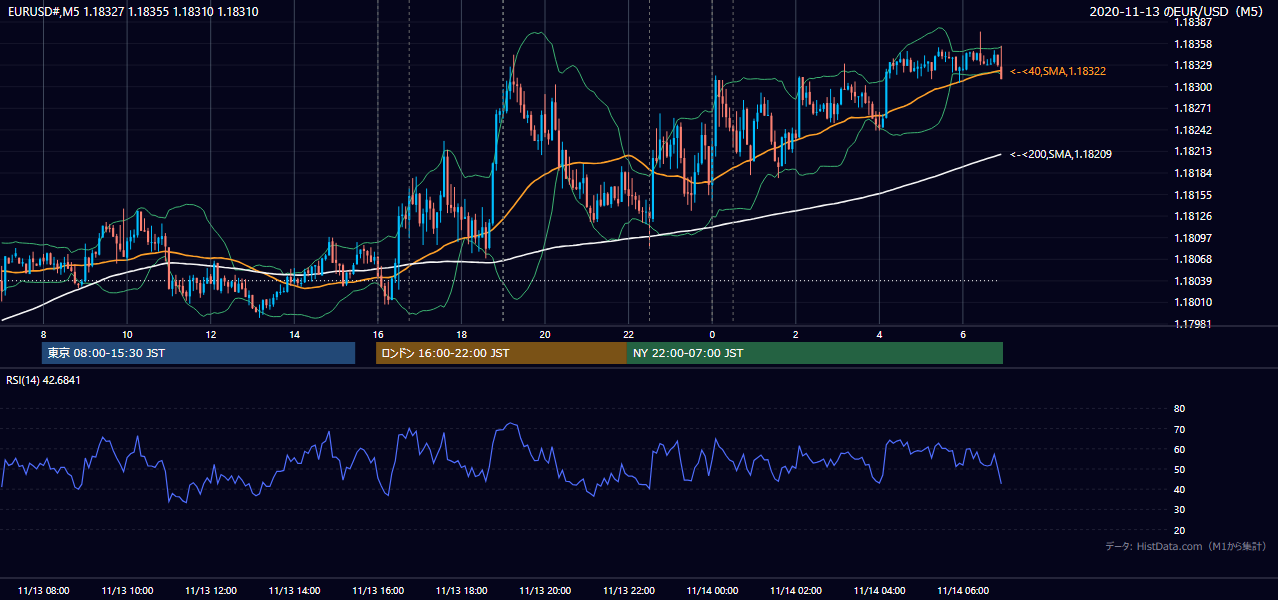Click the 11/13 14:00 time label
This screenshot has width=1278, height=600.
(x=294, y=591)
